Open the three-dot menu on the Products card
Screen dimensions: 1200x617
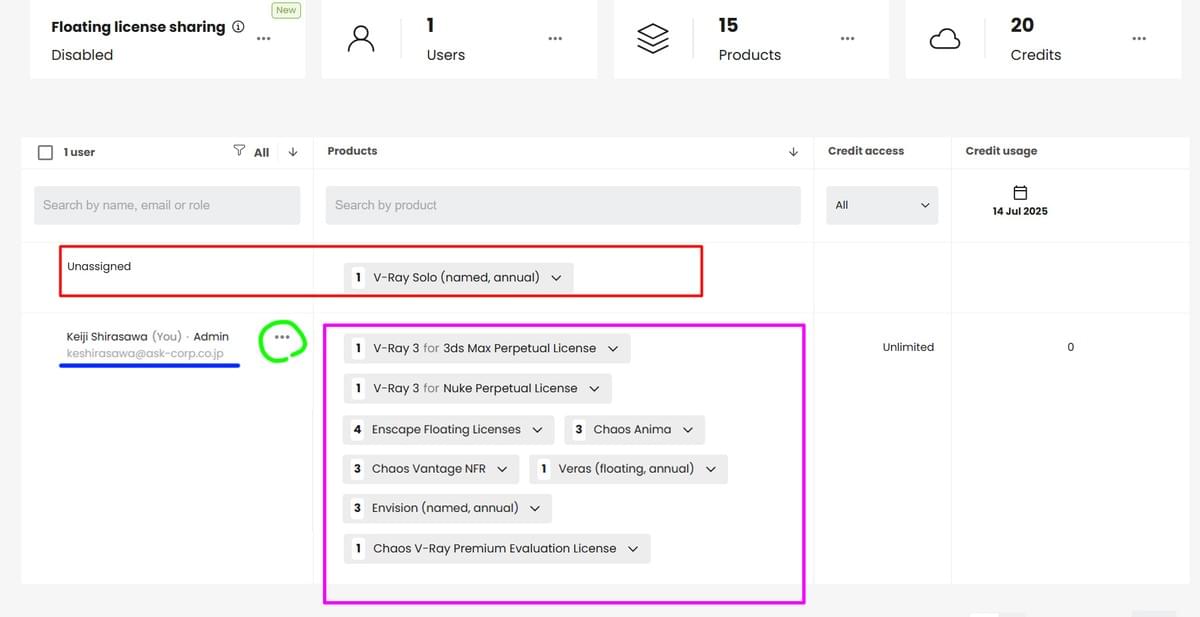[847, 39]
